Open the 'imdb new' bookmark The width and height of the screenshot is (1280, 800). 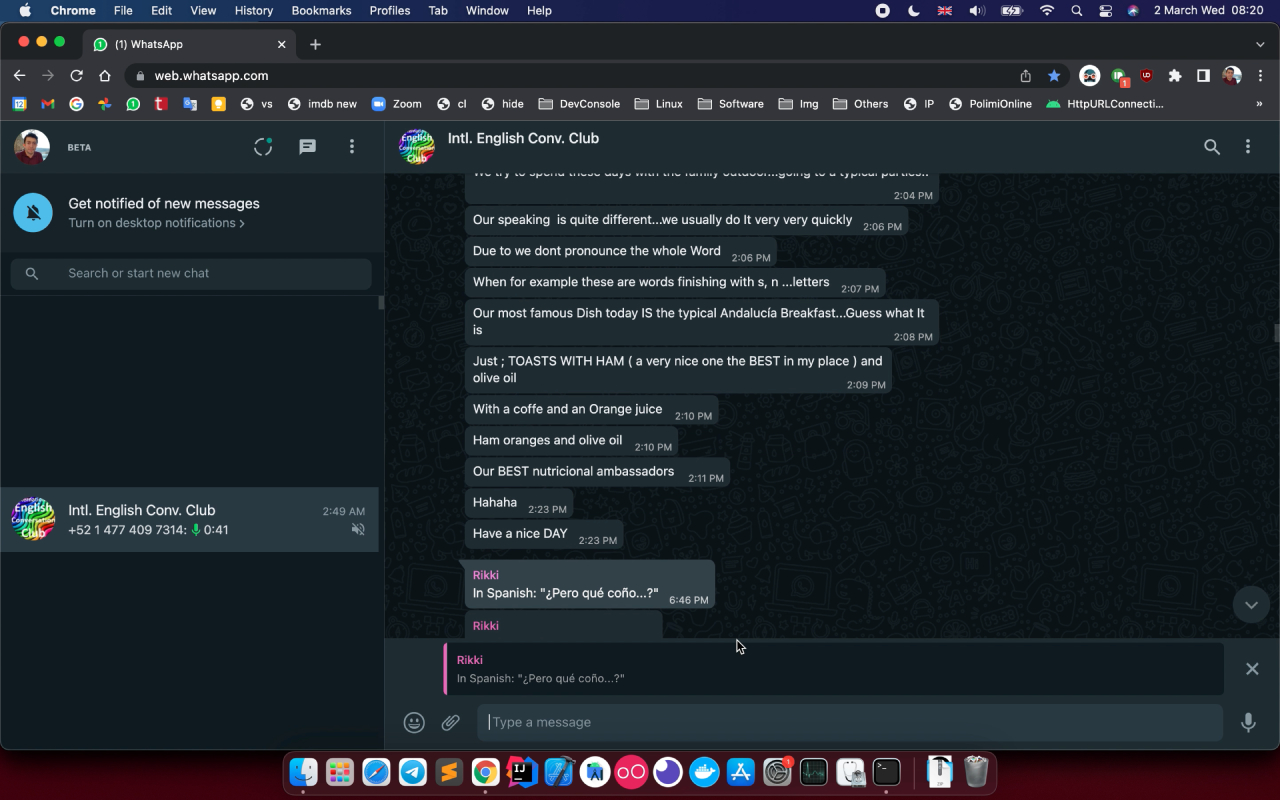321,104
